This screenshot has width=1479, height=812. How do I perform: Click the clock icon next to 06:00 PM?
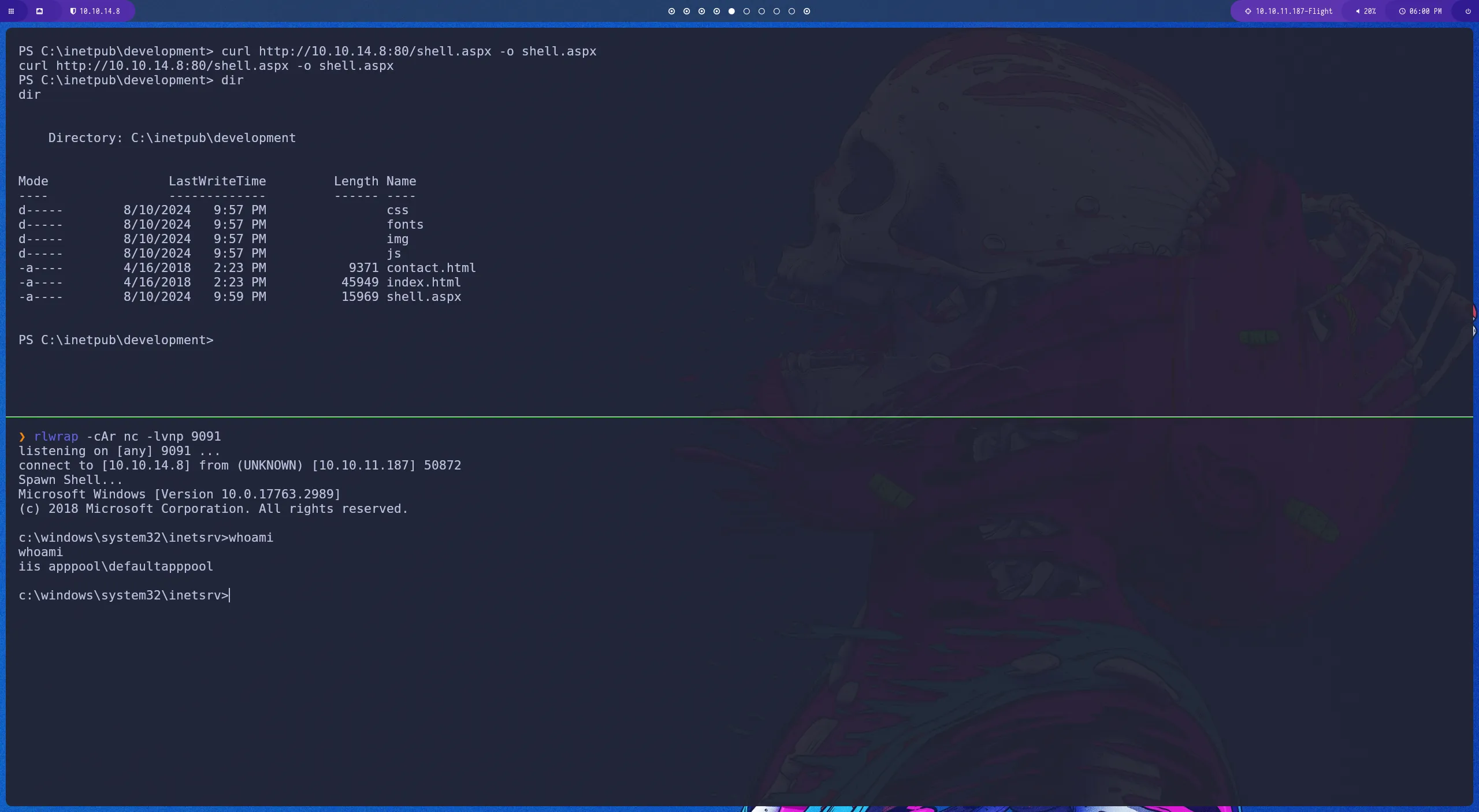[1402, 11]
